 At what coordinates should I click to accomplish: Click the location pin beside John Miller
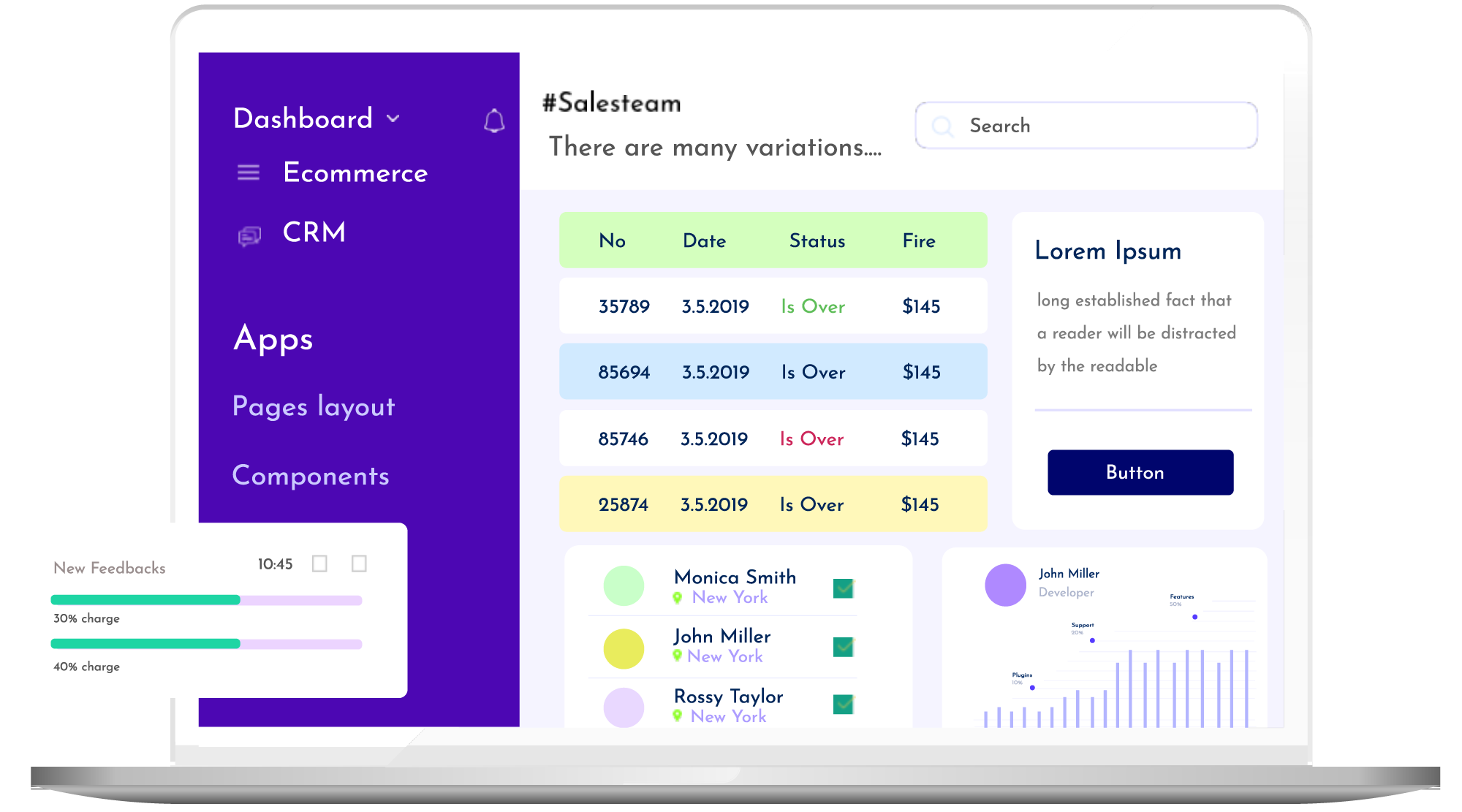pyautogui.click(x=677, y=656)
